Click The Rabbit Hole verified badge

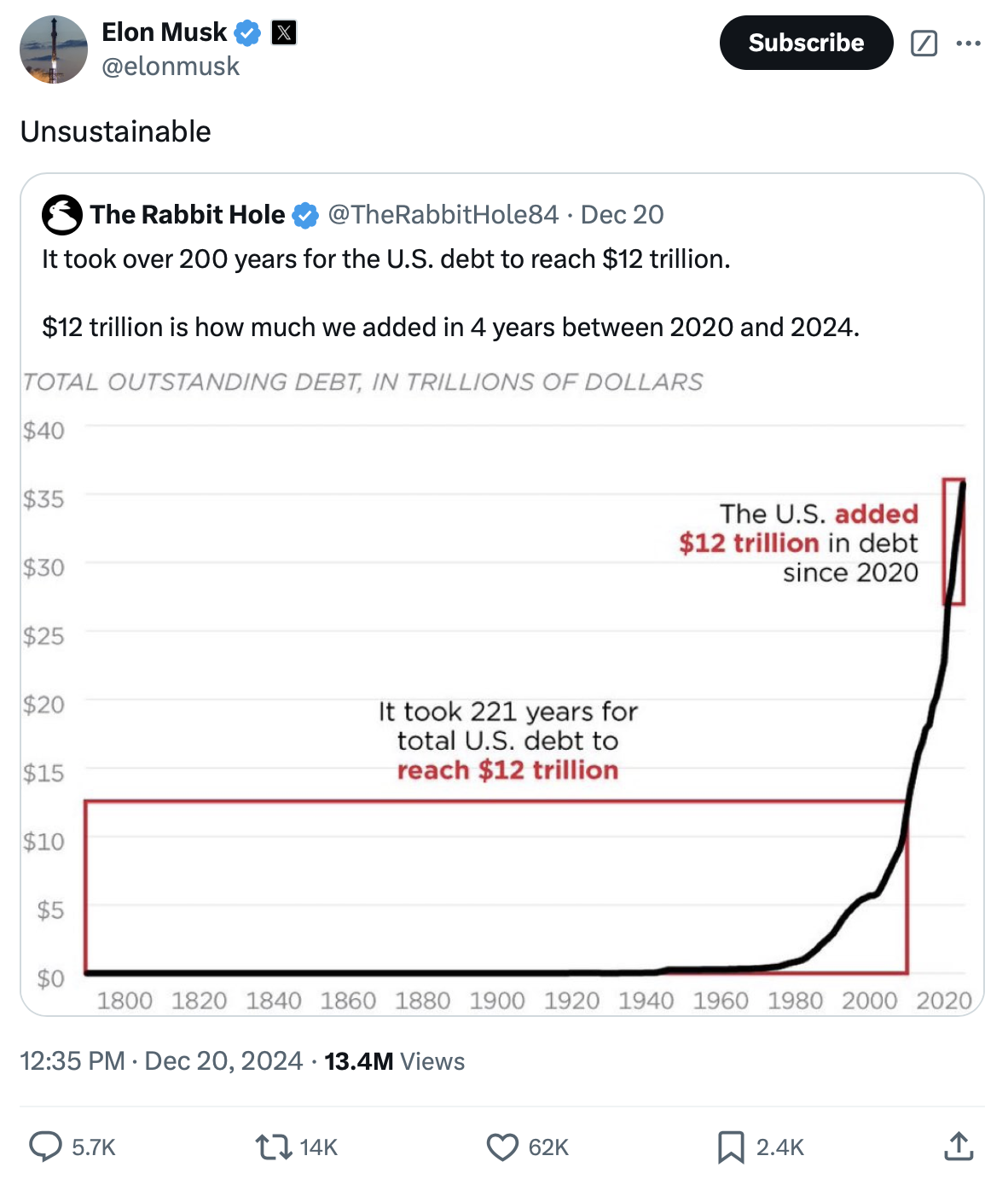[x=305, y=215]
